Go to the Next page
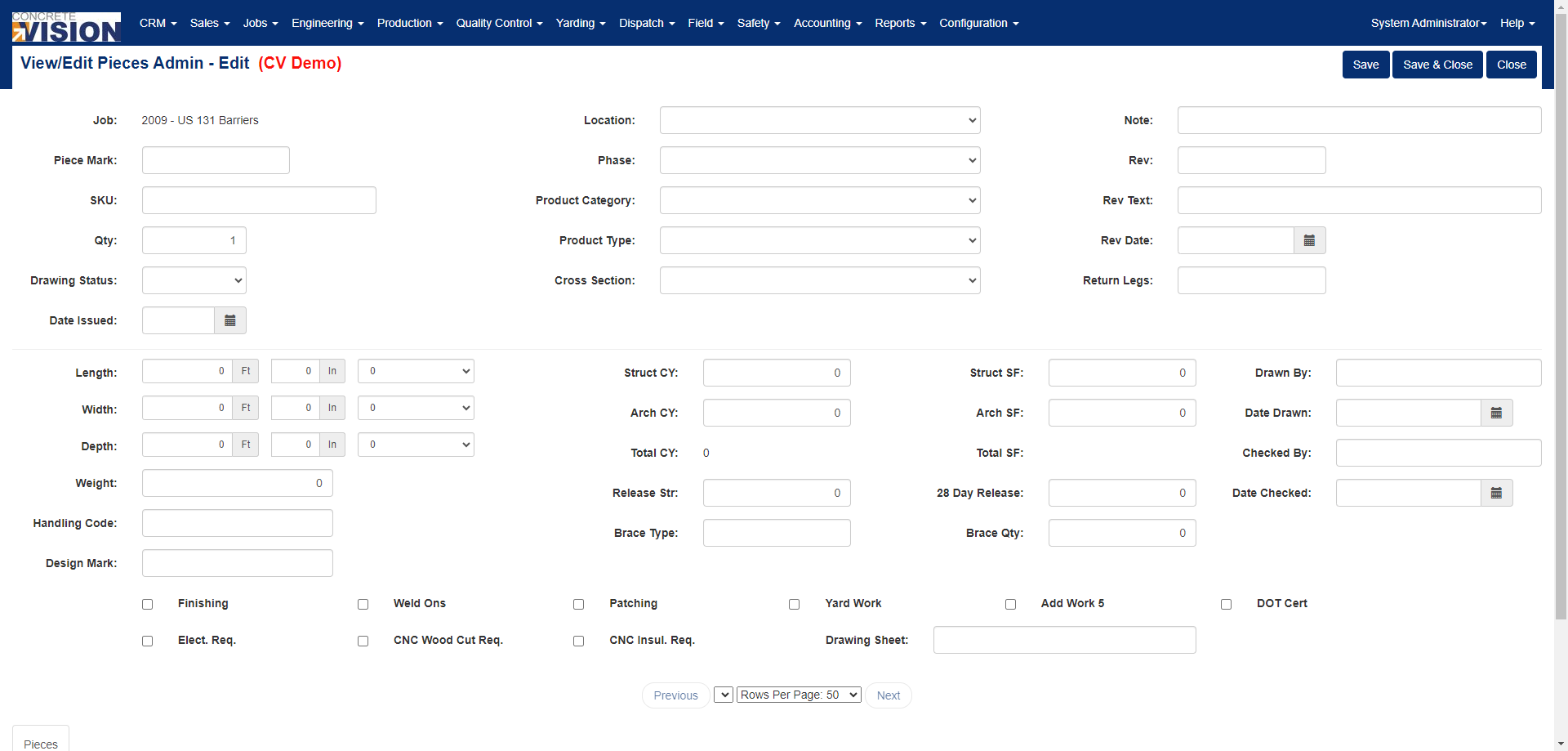 coord(889,695)
